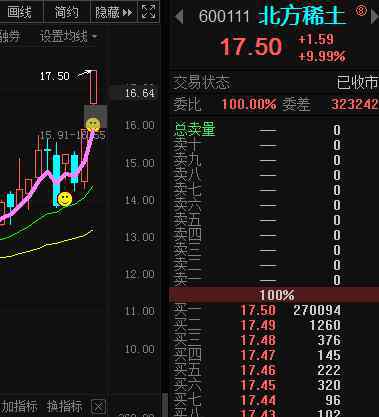
Task: Click the 总卖量 label
Action: tap(195, 129)
